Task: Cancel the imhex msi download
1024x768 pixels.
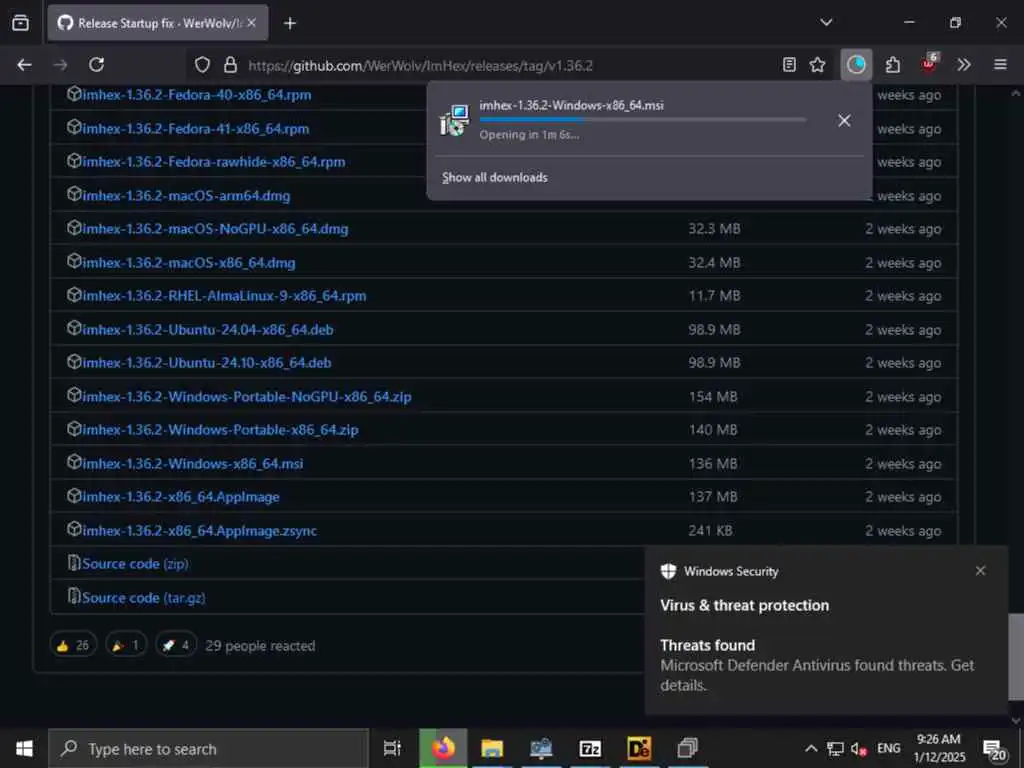Action: (844, 121)
